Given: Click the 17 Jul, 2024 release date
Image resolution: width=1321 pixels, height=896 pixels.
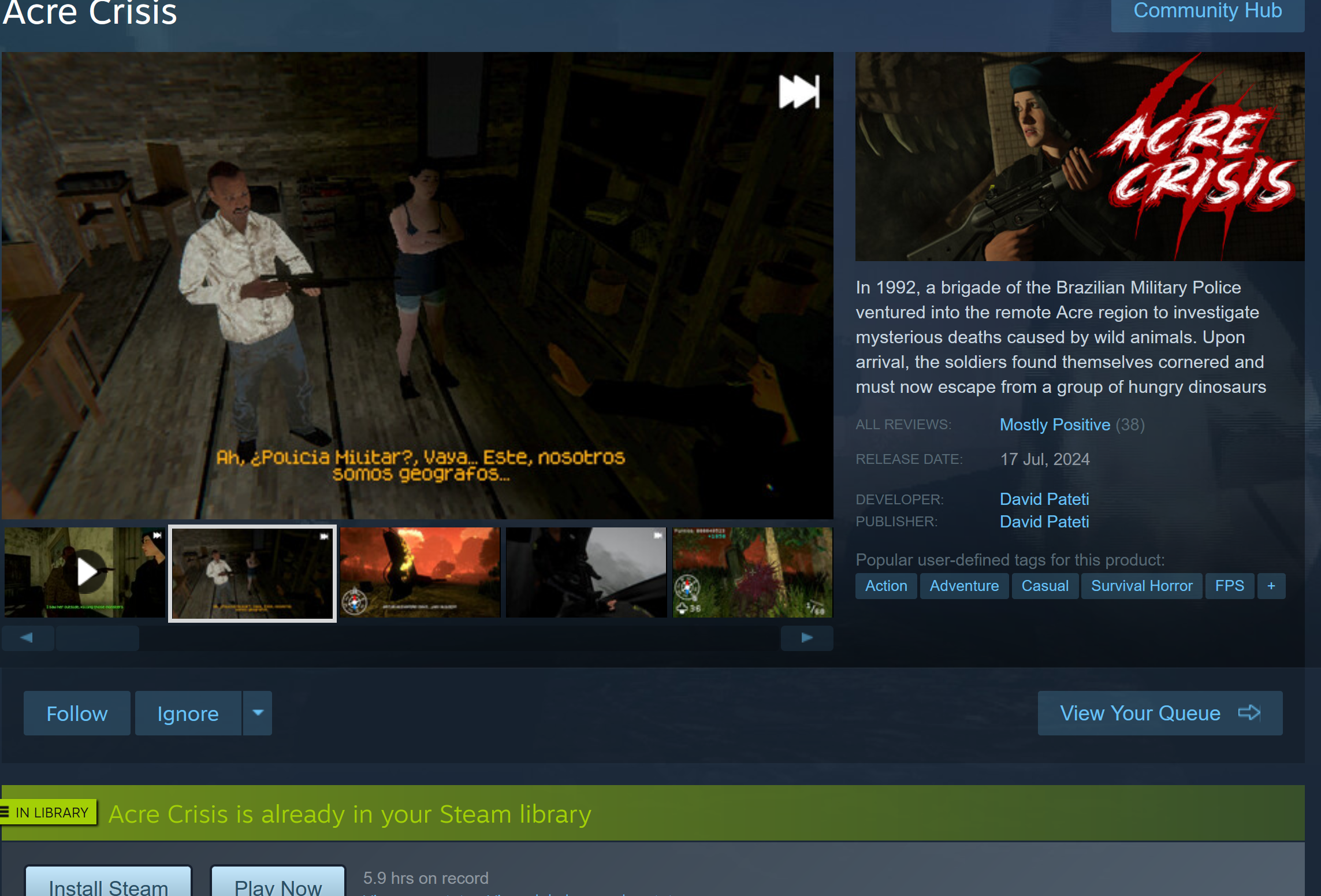Looking at the screenshot, I should point(1045,459).
